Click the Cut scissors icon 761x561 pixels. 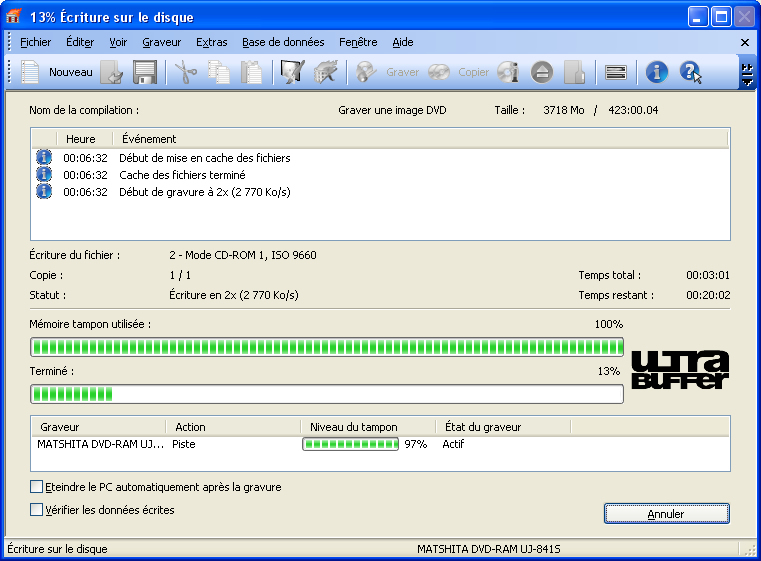point(186,72)
